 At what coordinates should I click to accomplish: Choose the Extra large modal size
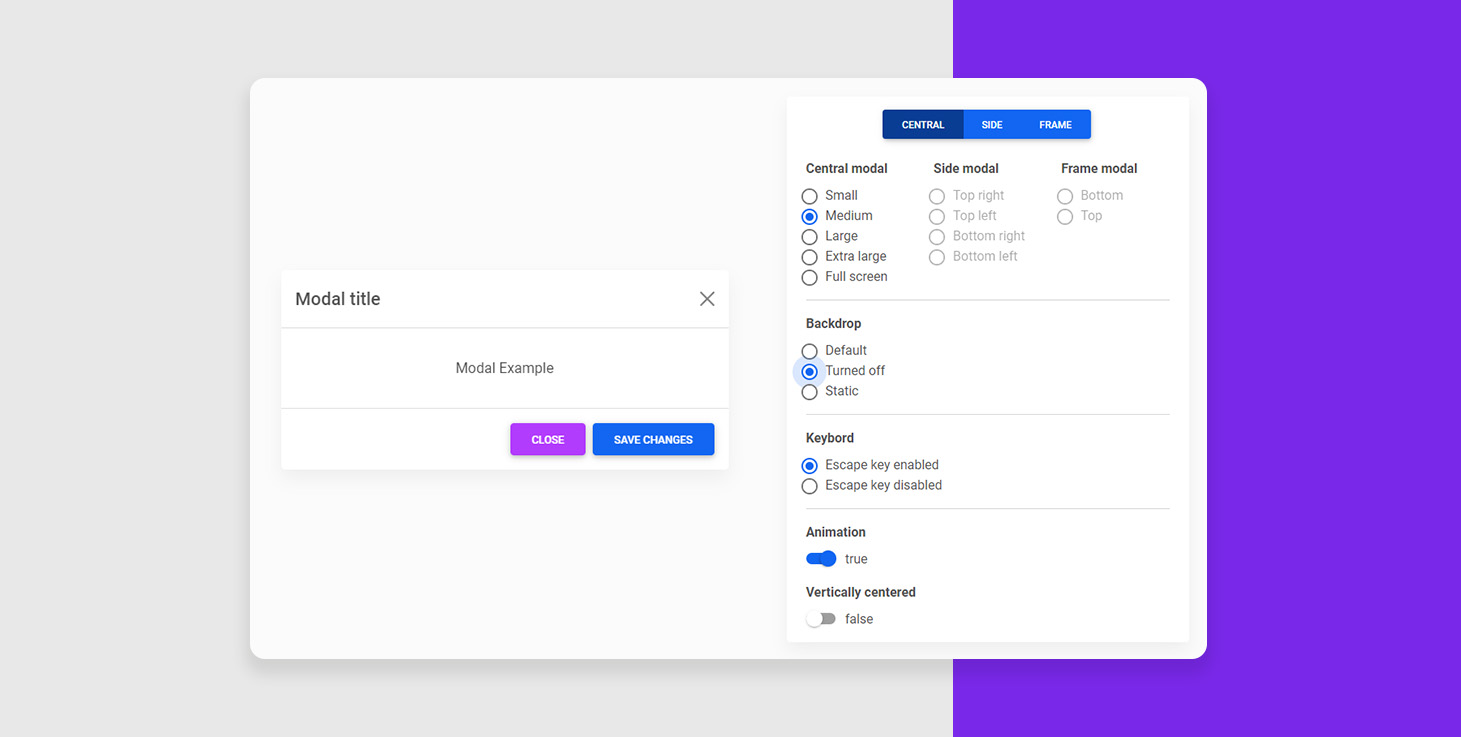coord(810,257)
